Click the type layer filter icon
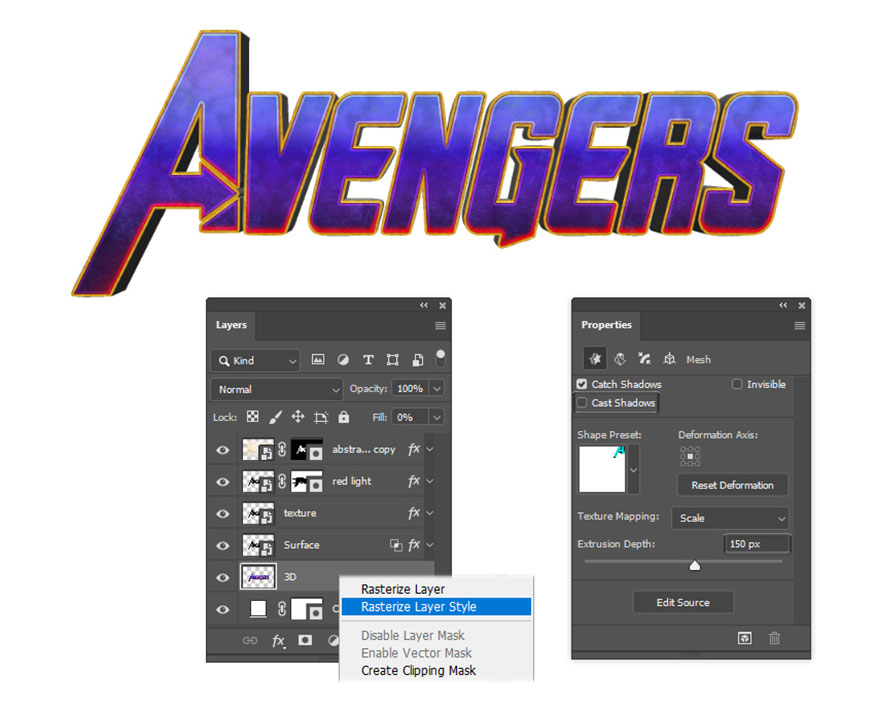875x710 pixels. pyautogui.click(x=367, y=360)
